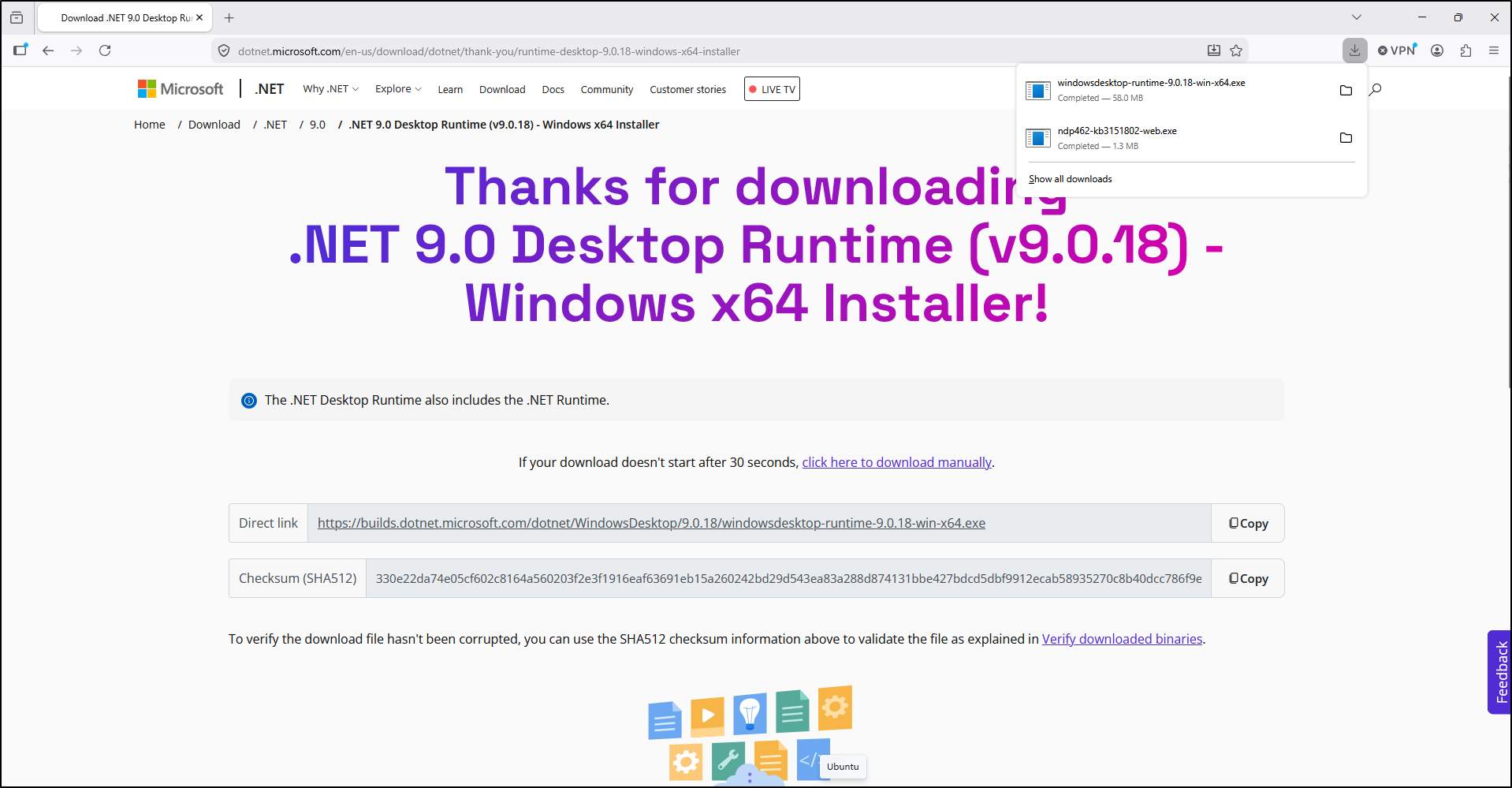
Task: Go to Download breadcrumb
Action: [214, 125]
